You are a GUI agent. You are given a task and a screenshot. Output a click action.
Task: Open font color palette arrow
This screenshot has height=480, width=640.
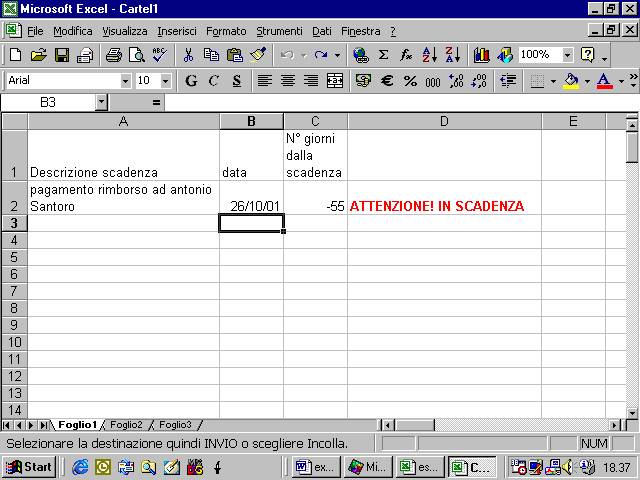(x=621, y=81)
